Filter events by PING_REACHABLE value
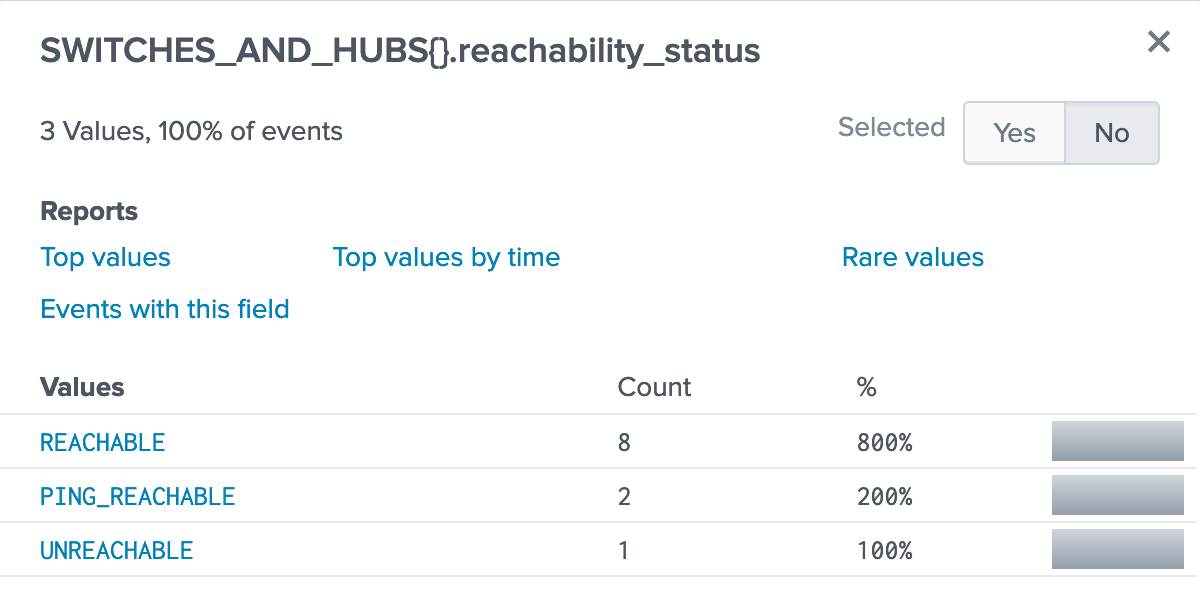Image resolution: width=1200 pixels, height=606 pixels. point(138,496)
